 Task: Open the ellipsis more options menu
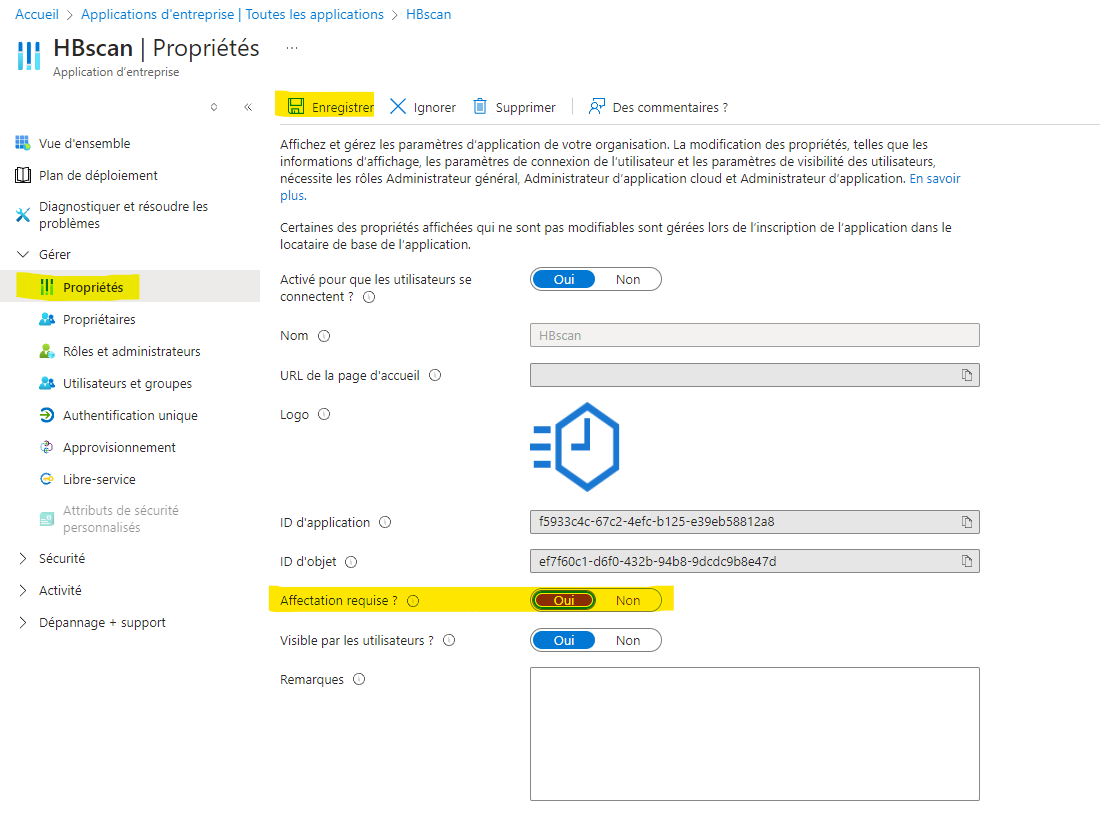292,48
